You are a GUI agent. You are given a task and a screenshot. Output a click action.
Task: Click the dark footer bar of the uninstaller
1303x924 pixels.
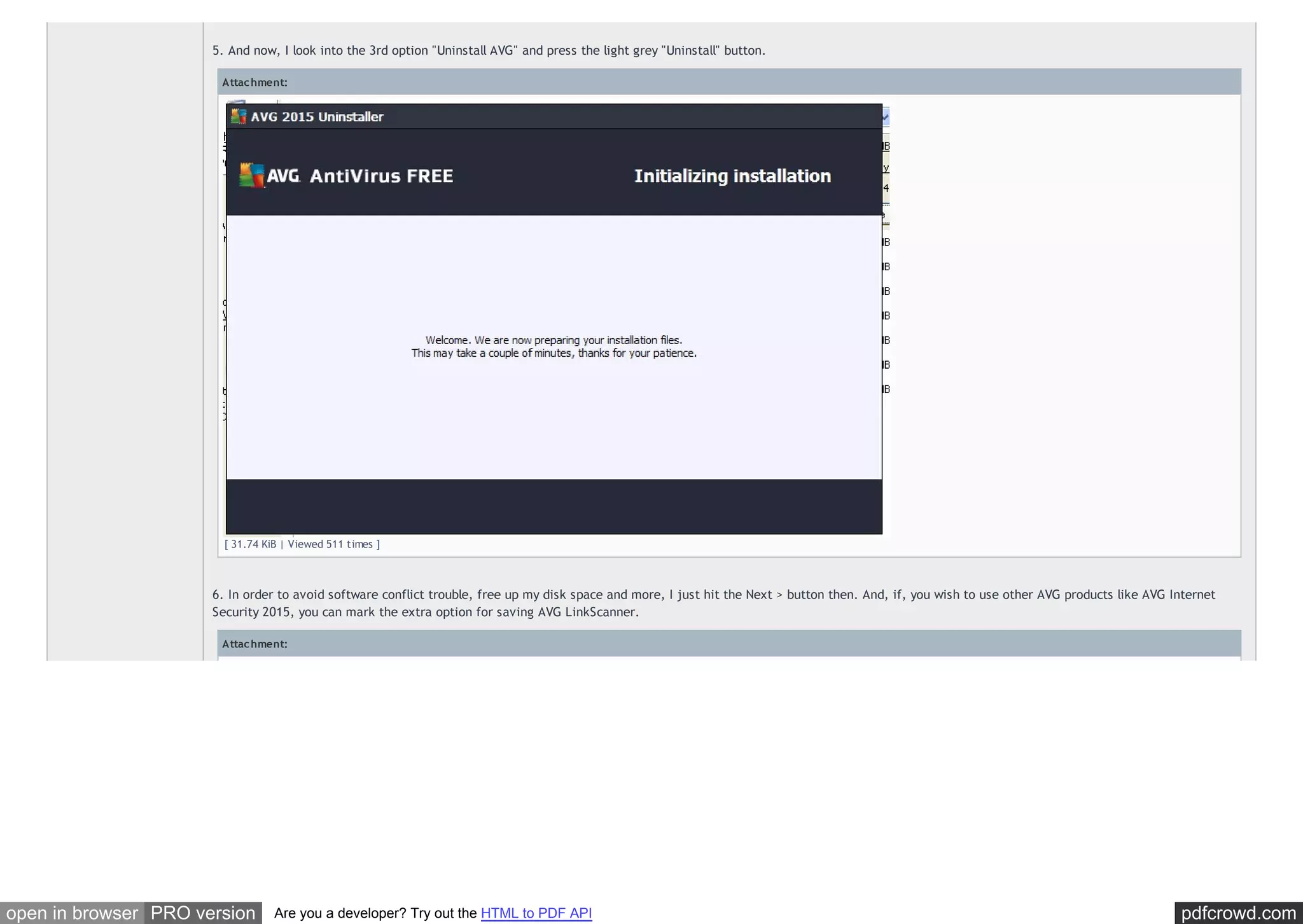pyautogui.click(x=554, y=506)
